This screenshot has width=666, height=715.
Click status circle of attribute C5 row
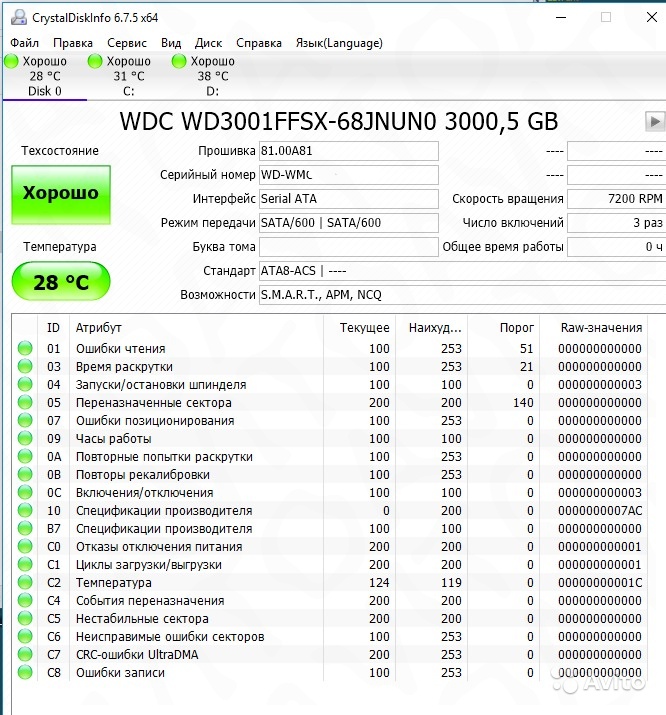click(x=25, y=618)
